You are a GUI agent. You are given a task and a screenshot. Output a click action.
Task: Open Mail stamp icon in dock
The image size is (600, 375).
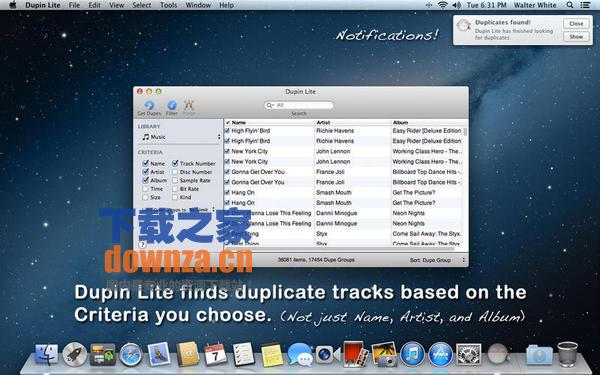point(158,354)
